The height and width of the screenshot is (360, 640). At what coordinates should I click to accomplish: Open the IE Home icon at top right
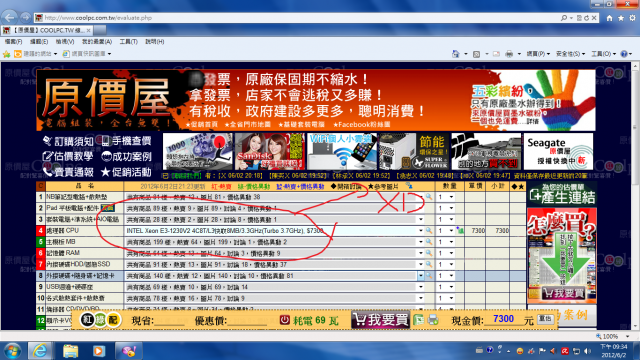(x=609, y=18)
